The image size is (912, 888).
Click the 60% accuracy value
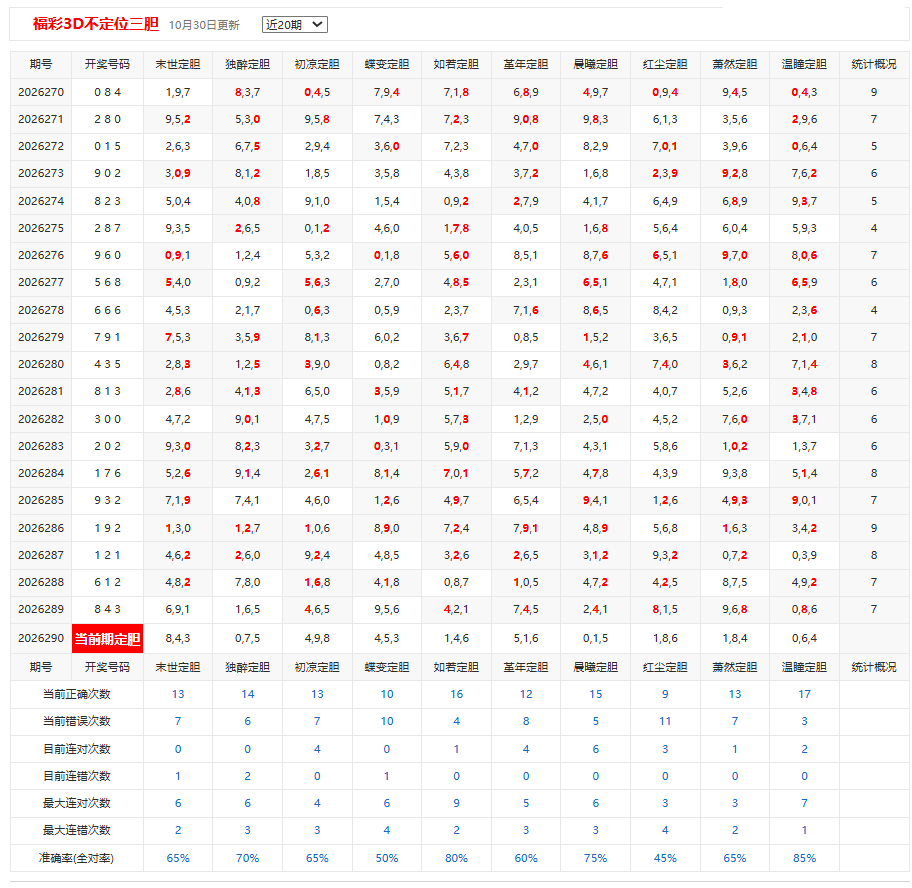(x=526, y=858)
